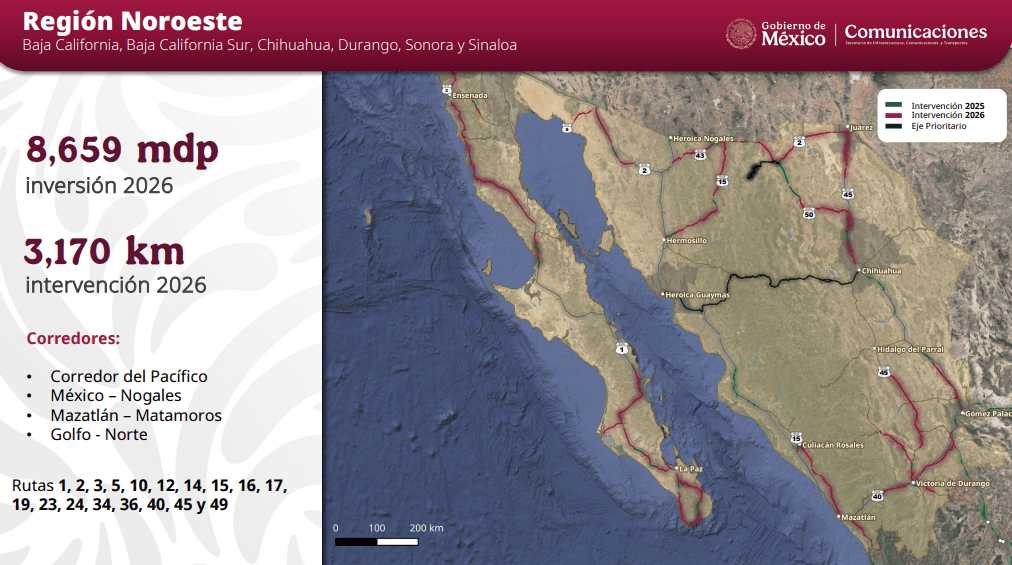Viewport: 1012px width, 565px height.
Task: Click the Mazatlán city label
Action: [858, 518]
